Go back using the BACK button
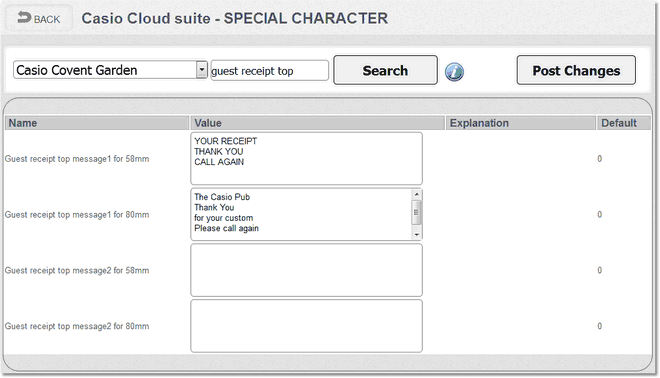Image resolution: width=660 pixels, height=378 pixels. tap(39, 18)
